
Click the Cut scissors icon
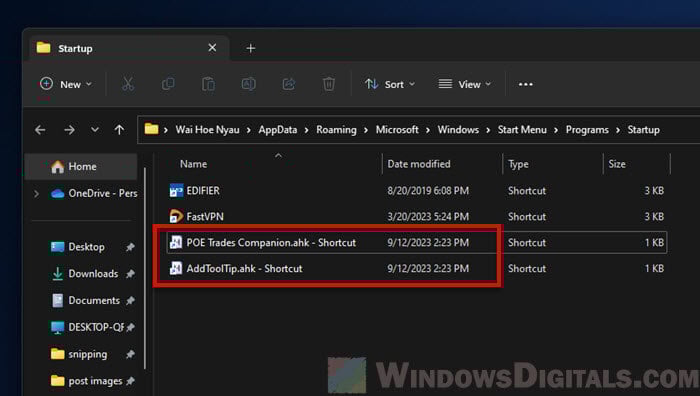[128, 84]
